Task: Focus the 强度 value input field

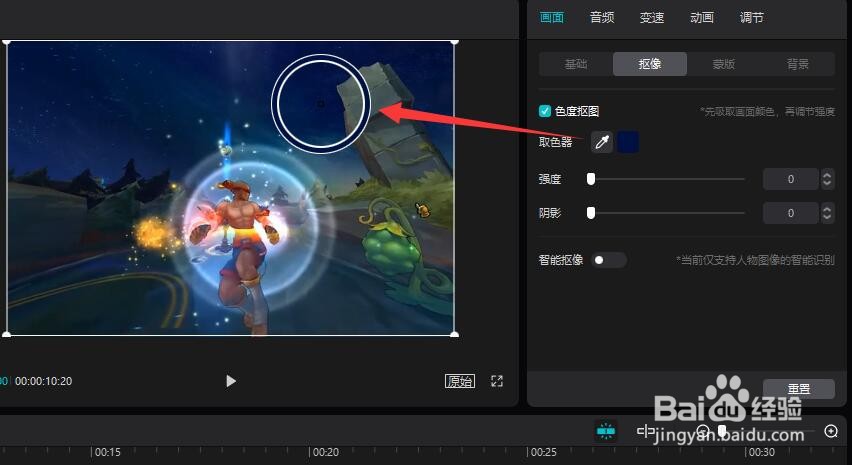Action: [791, 179]
